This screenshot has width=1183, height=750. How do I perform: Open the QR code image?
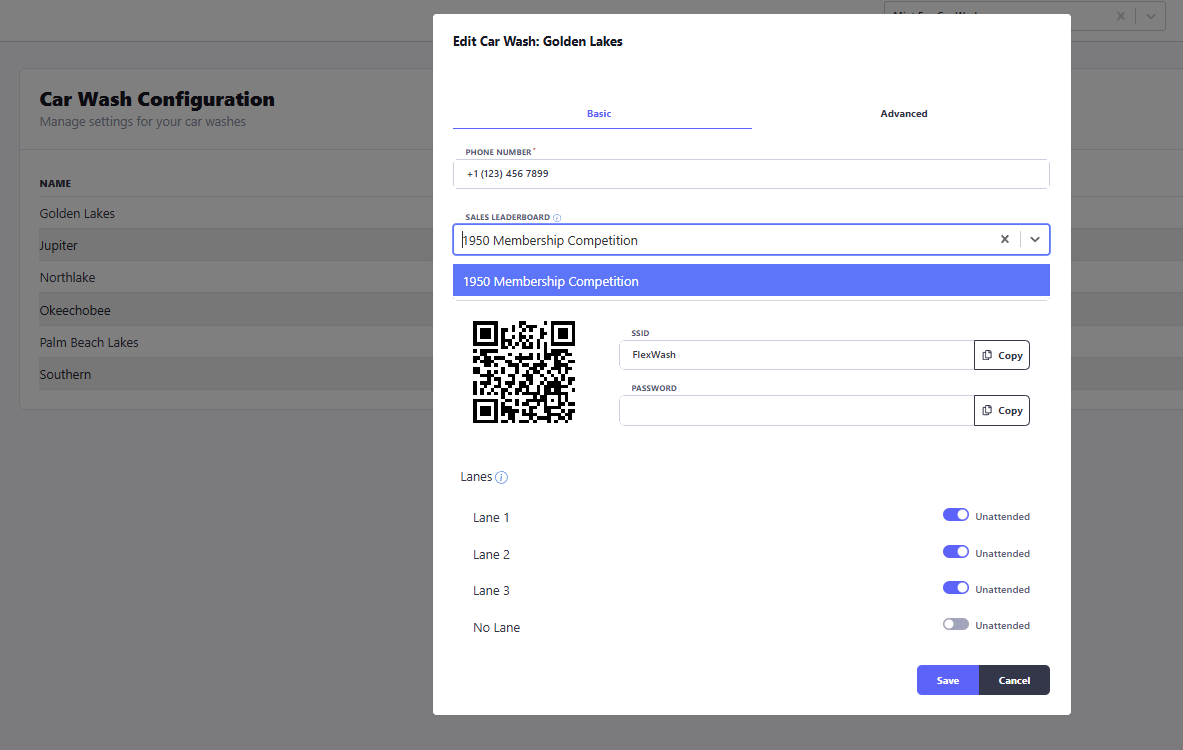(x=524, y=372)
